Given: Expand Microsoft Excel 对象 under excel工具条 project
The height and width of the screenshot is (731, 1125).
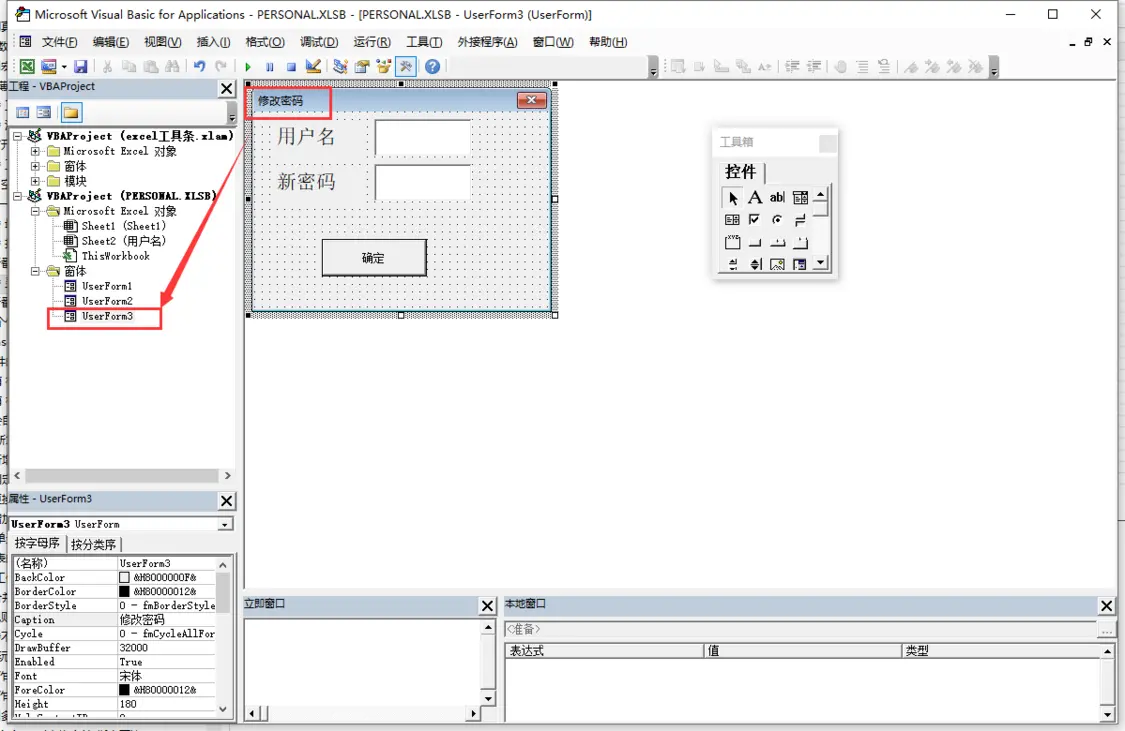Looking at the screenshot, I should point(35,151).
